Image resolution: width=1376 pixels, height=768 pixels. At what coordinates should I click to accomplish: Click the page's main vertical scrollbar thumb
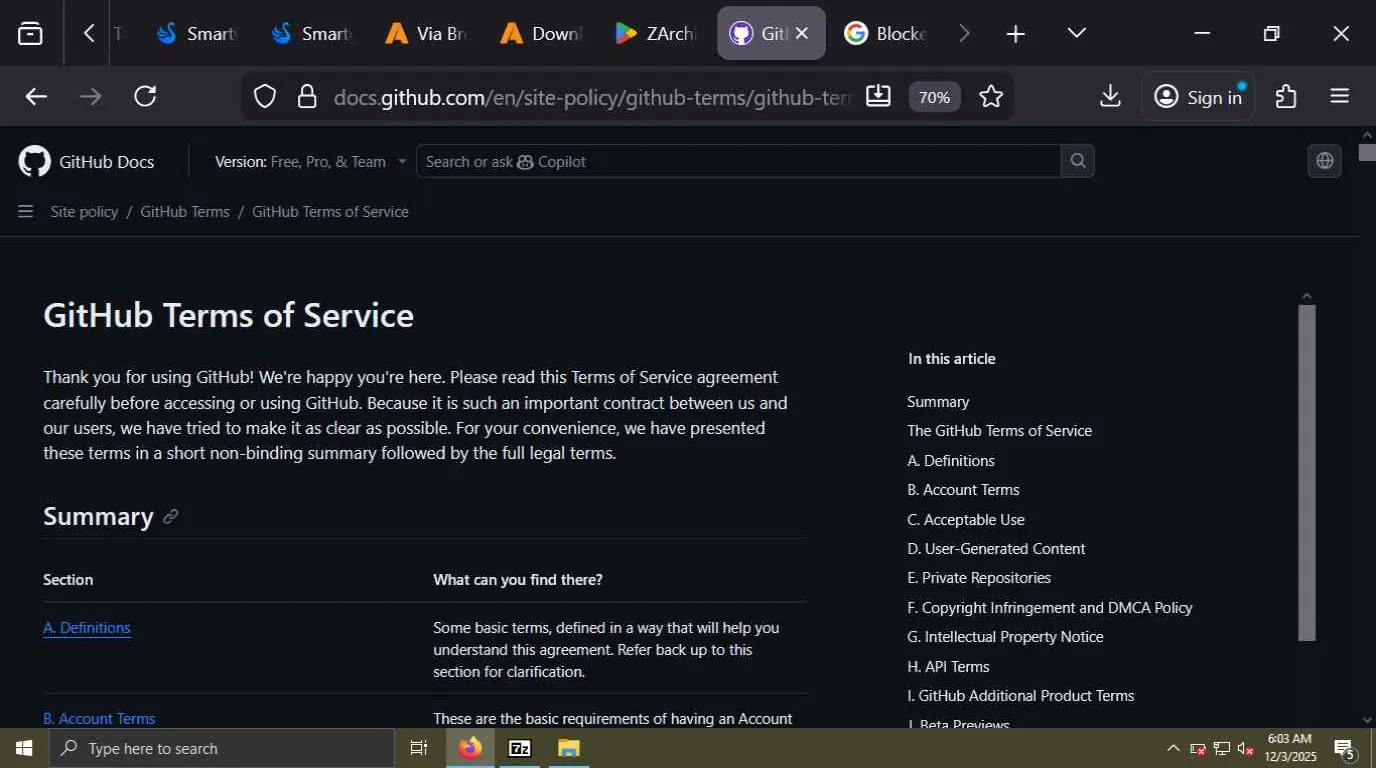1367,152
